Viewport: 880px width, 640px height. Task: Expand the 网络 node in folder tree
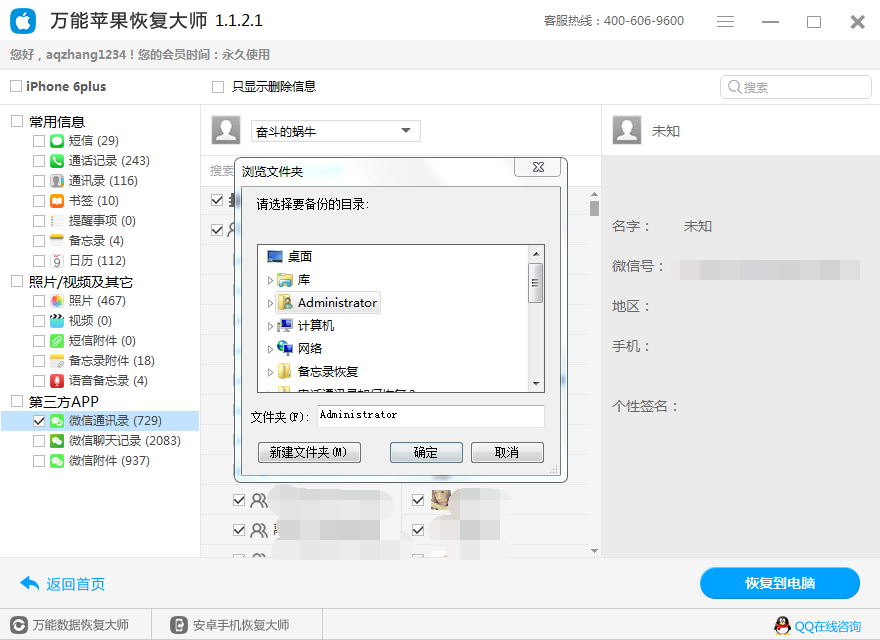coord(270,349)
